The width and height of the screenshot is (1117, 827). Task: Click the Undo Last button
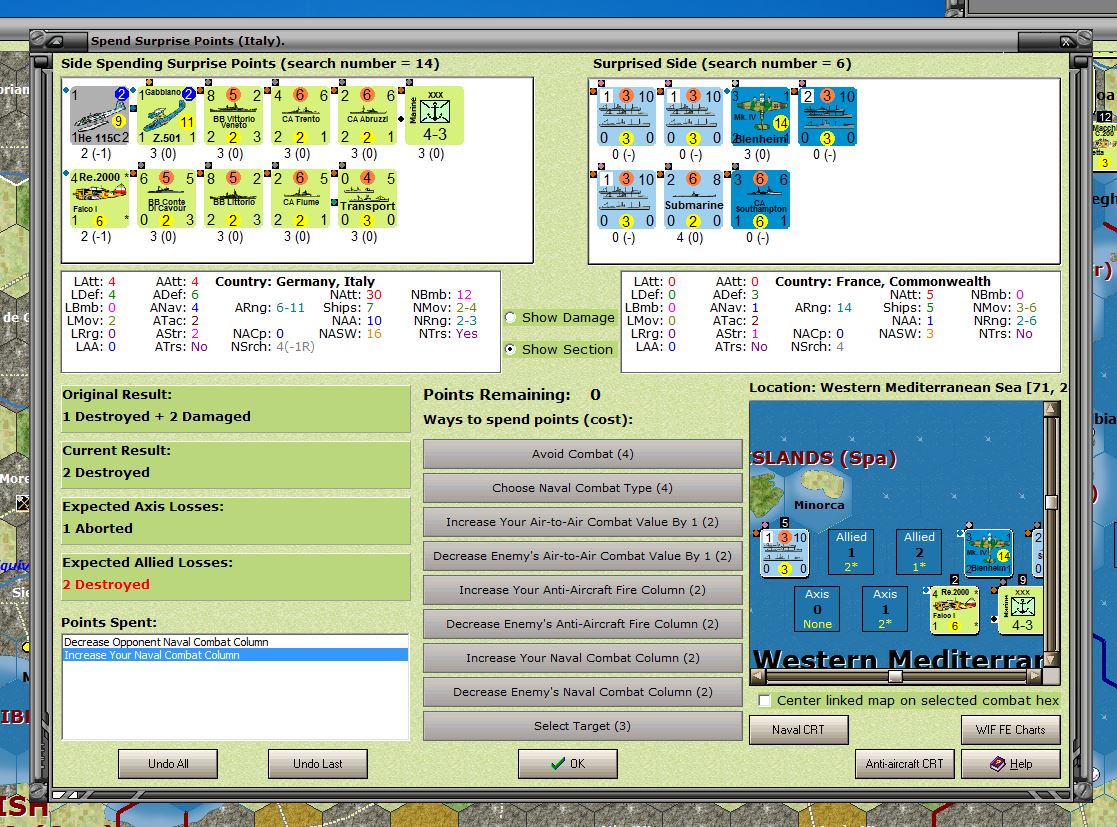pos(318,764)
